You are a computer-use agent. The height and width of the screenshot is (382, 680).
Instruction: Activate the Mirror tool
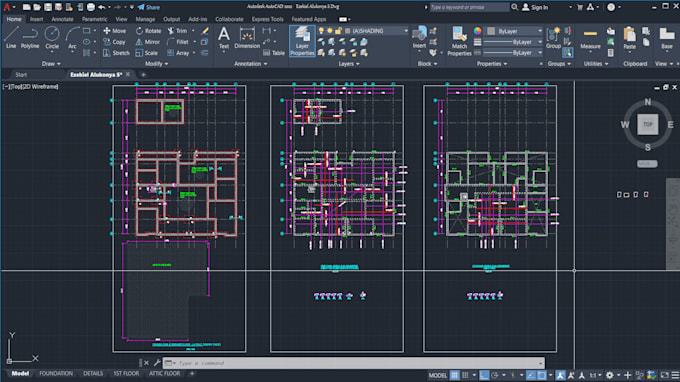coord(148,42)
